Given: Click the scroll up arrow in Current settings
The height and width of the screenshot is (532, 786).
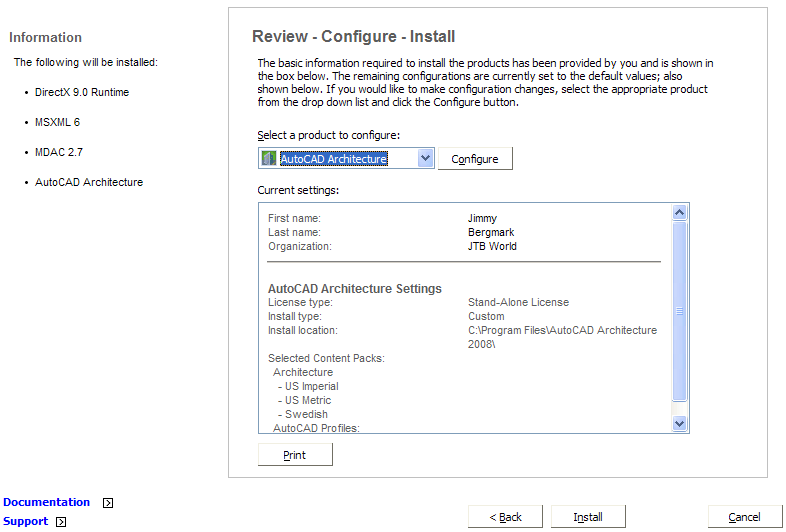Looking at the screenshot, I should [679, 213].
